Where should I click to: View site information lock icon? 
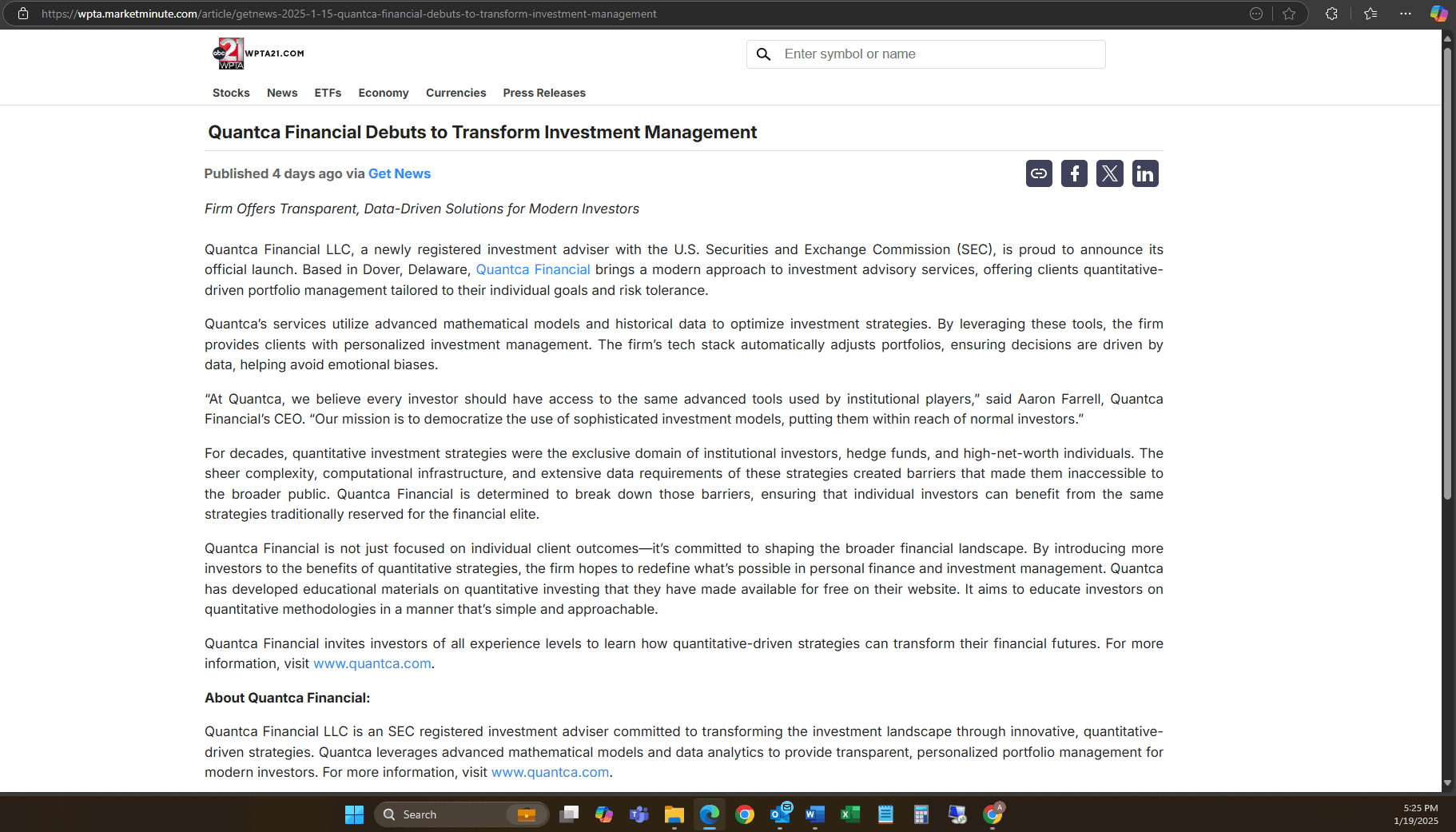point(23,14)
